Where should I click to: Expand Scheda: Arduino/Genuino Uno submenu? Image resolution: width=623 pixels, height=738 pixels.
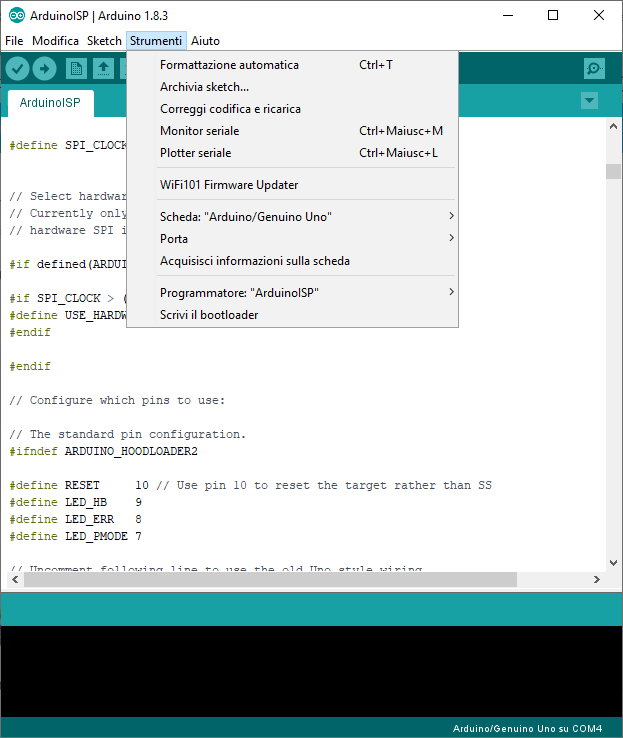click(292, 217)
